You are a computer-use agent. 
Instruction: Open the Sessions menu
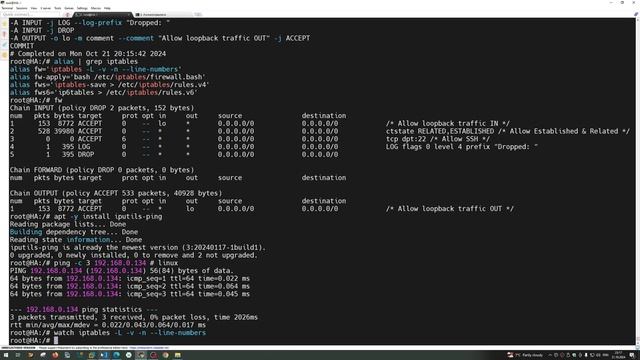[22, 8]
